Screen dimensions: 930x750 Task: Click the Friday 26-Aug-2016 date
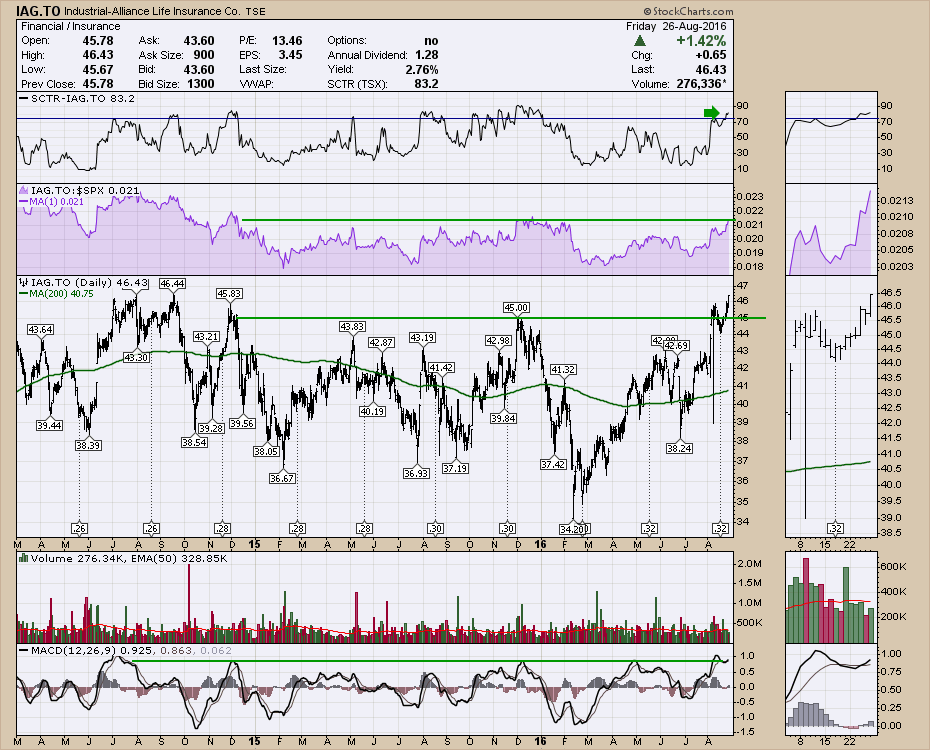[x=676, y=26]
